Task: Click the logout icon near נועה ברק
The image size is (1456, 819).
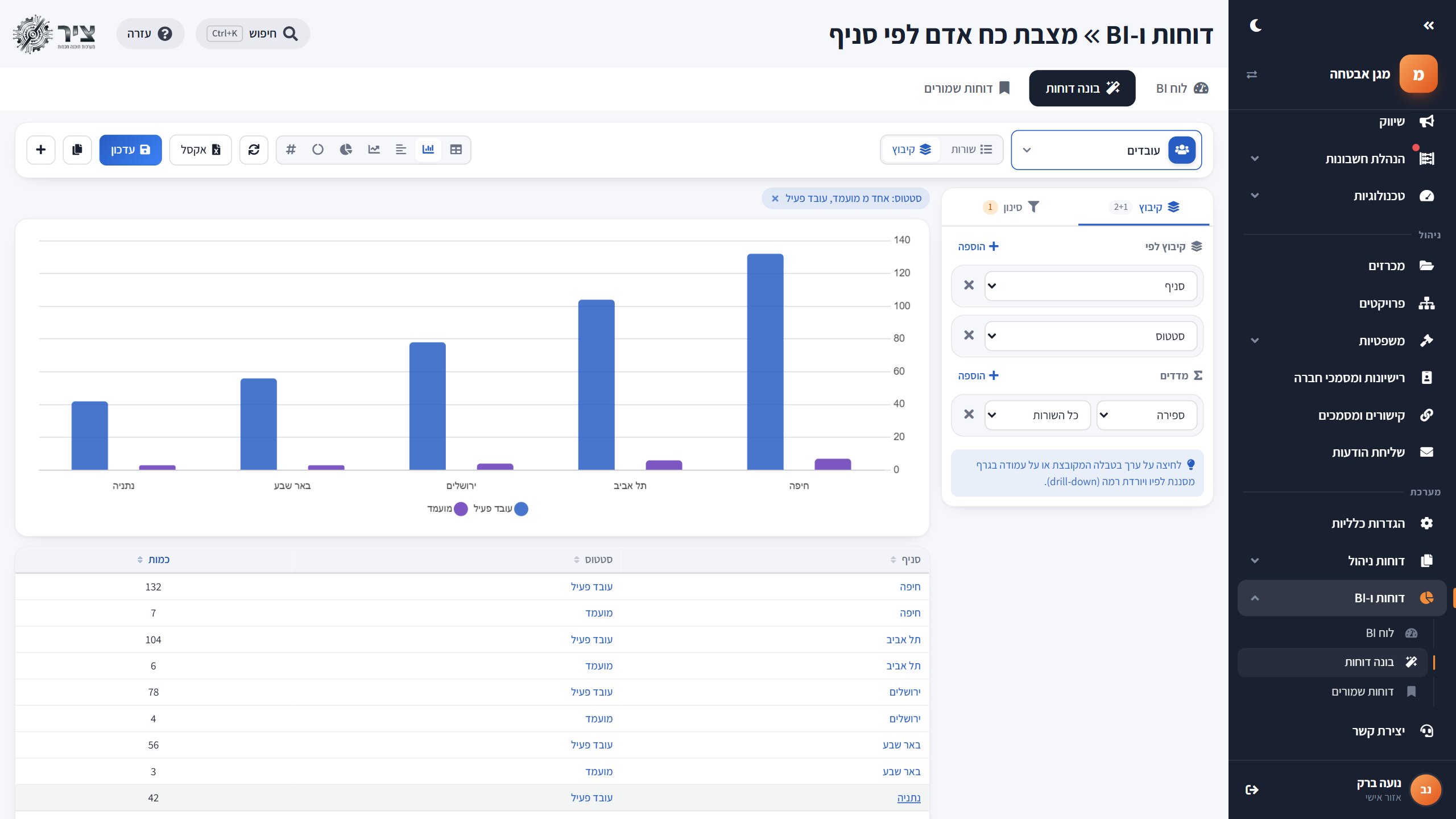Action: [1252, 789]
